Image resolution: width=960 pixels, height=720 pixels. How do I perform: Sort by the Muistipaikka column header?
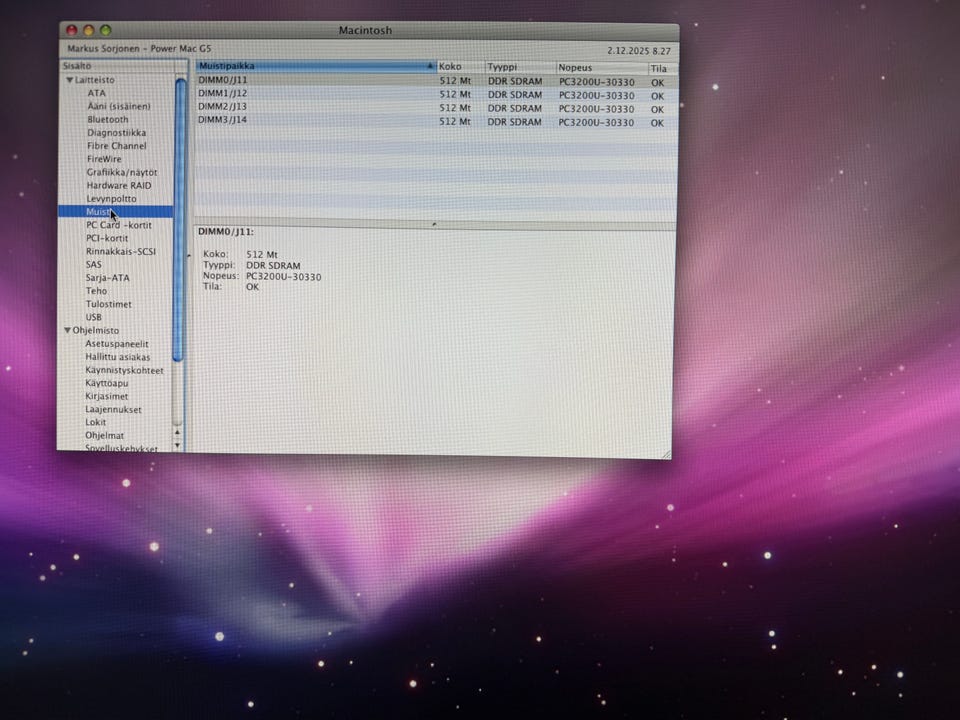coord(310,66)
